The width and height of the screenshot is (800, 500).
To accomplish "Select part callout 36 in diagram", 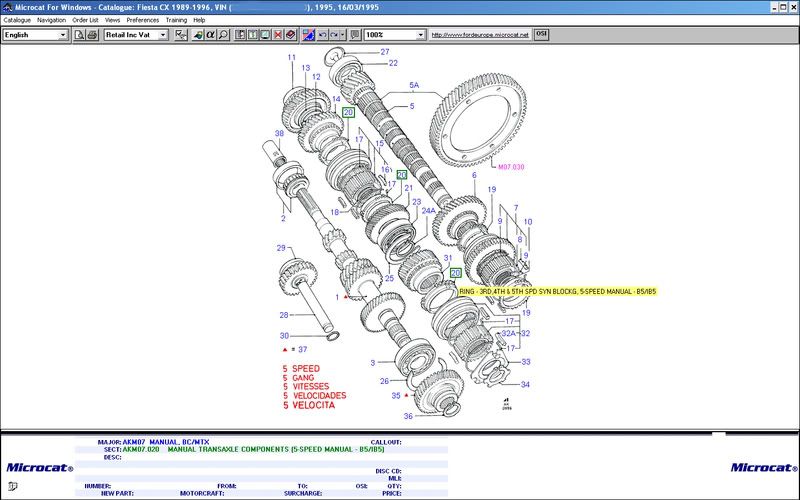I will click(x=408, y=416).
